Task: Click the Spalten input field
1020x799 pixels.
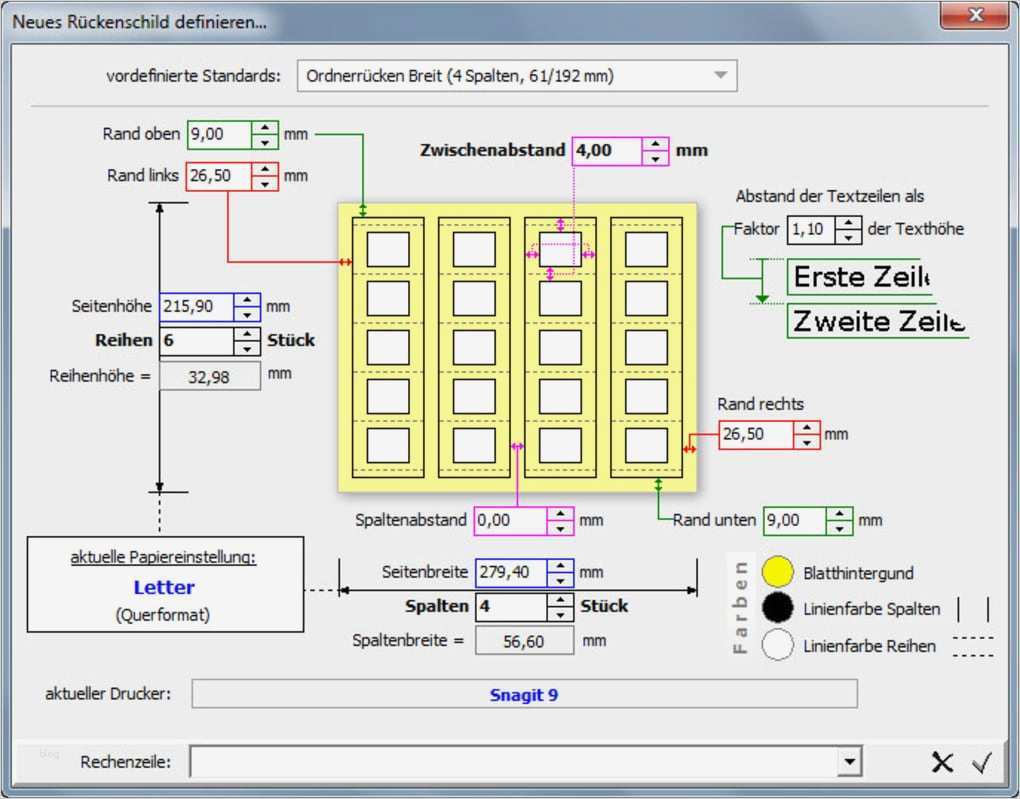Action: point(512,607)
